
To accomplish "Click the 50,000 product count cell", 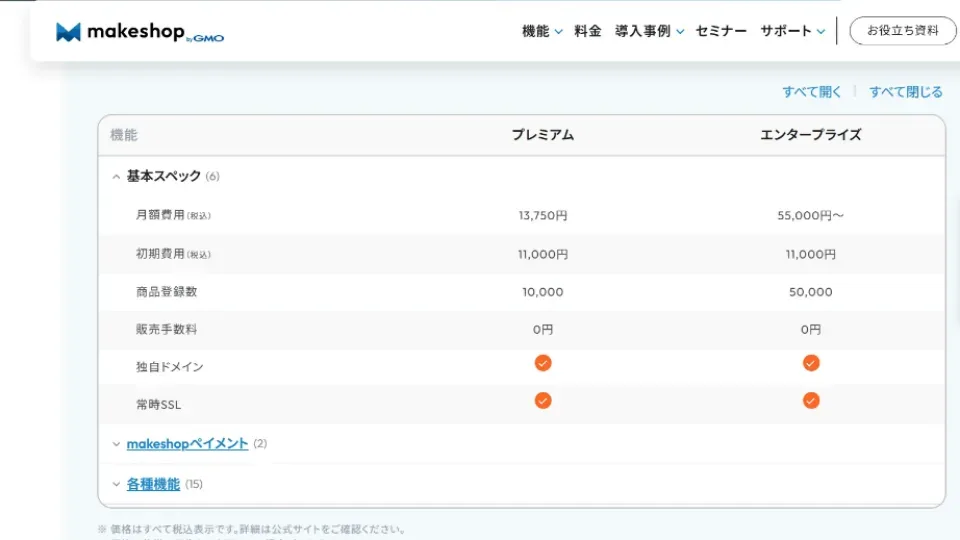I will pyautogui.click(x=811, y=292).
